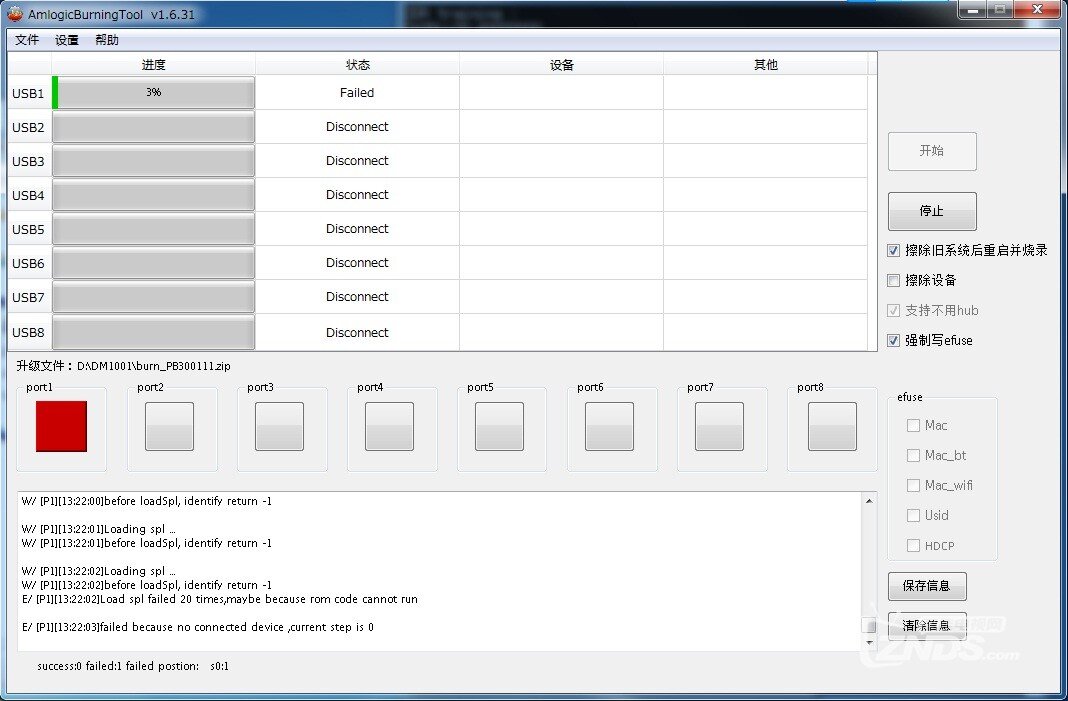The image size is (1068, 701).
Task: Click the 状态 column header
Action: [x=358, y=65]
